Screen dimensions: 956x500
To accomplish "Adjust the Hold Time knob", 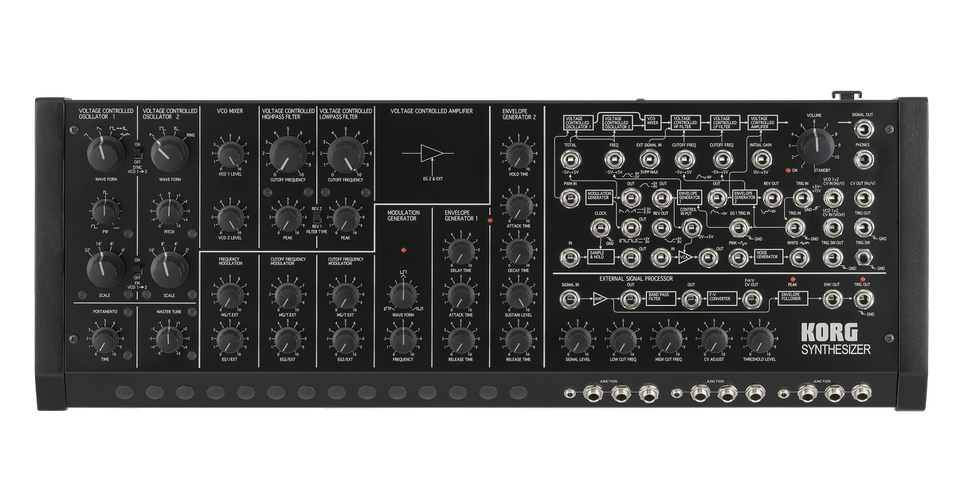I will [x=518, y=154].
